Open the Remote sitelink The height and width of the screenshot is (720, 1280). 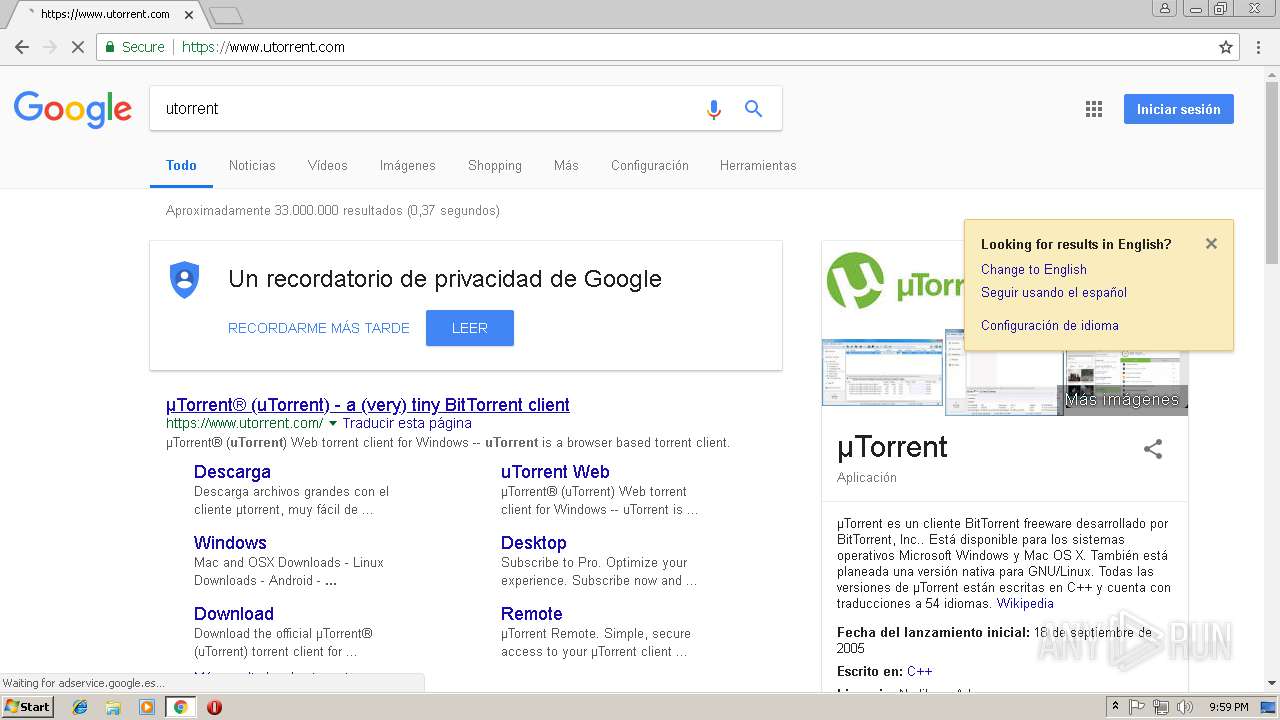[x=532, y=614]
